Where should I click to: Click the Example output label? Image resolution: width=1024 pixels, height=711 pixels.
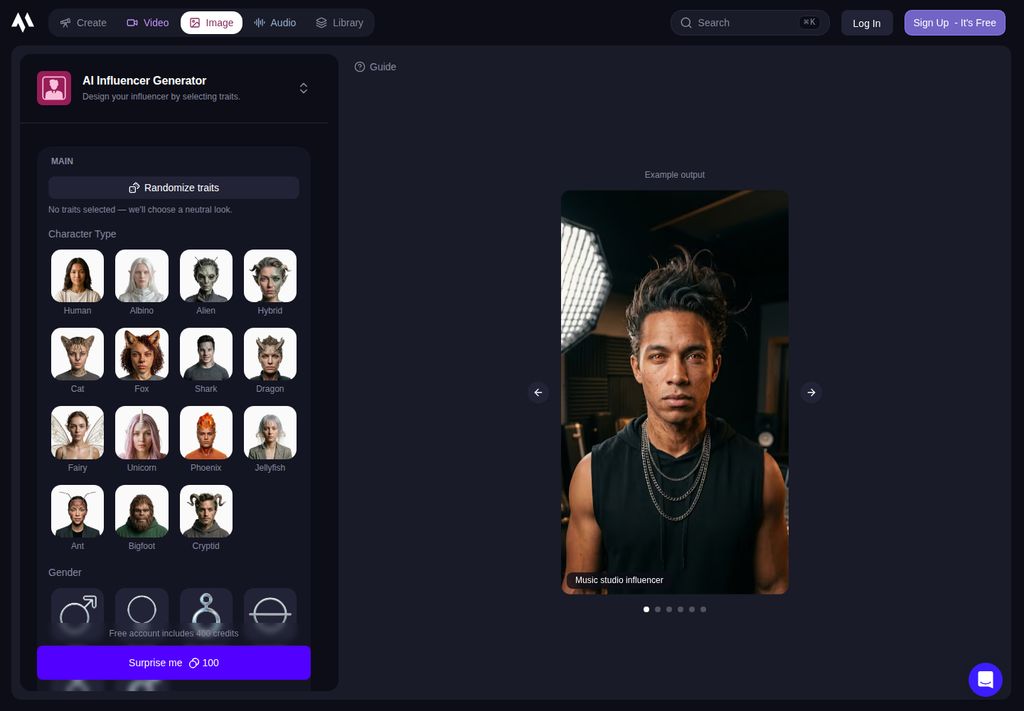(x=675, y=174)
